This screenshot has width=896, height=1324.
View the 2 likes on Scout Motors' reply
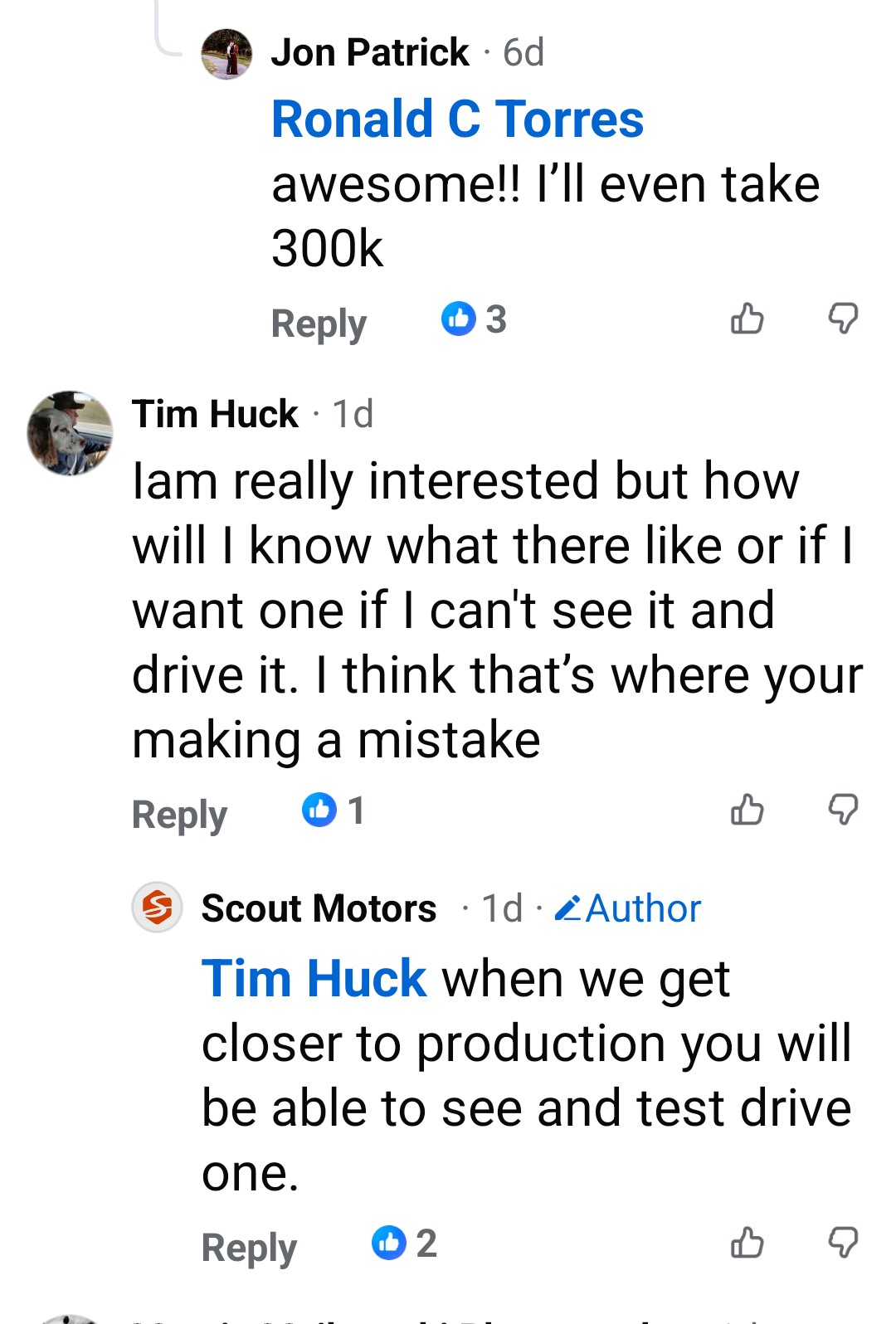point(404,1244)
